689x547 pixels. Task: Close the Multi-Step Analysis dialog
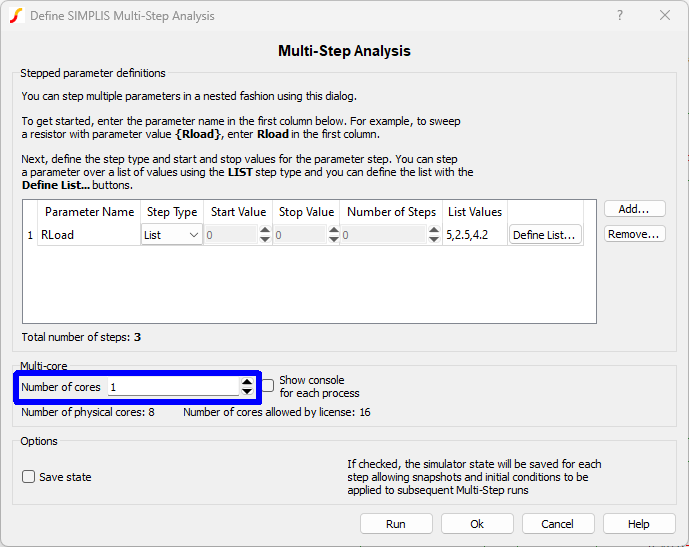(665, 16)
